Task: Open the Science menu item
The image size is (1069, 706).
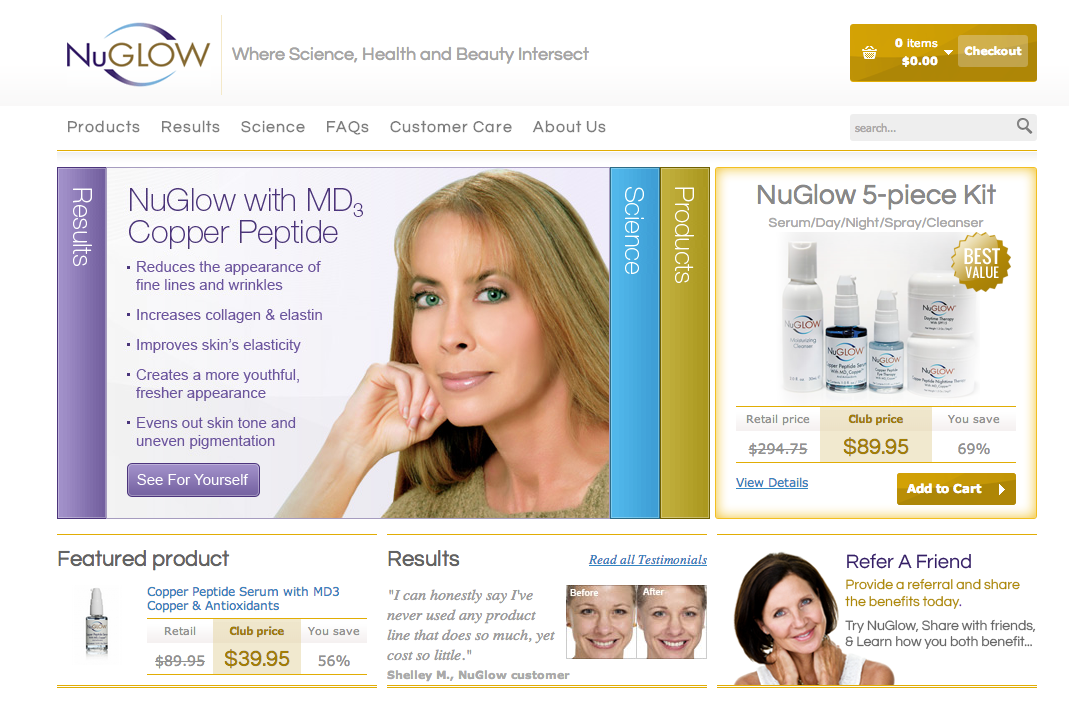Action: [x=273, y=127]
